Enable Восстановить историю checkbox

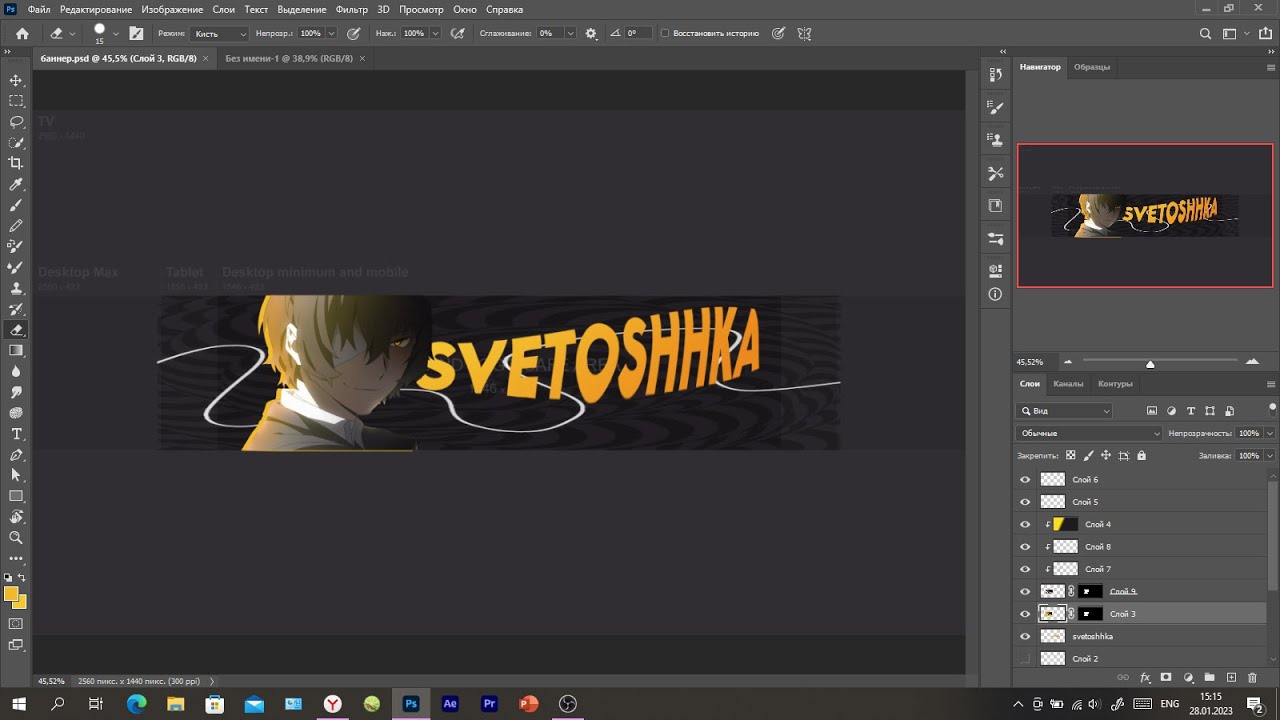coord(665,33)
